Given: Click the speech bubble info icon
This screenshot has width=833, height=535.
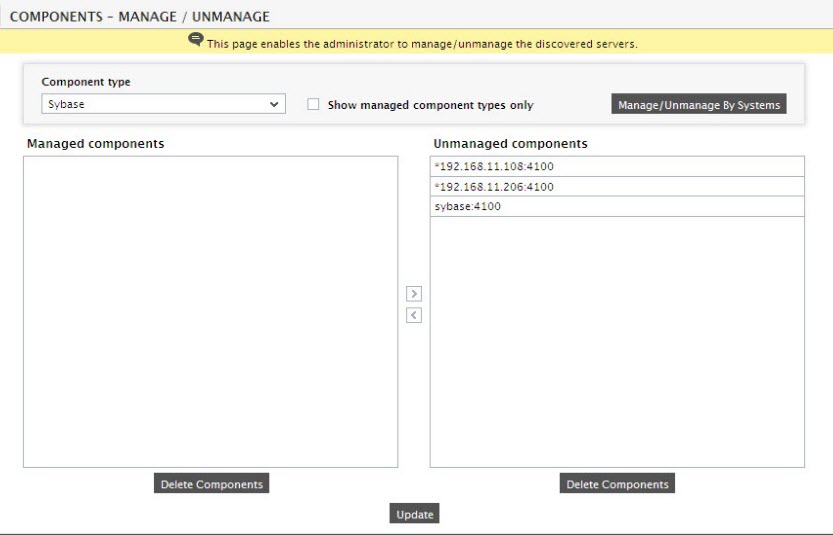Looking at the screenshot, I should [x=196, y=39].
